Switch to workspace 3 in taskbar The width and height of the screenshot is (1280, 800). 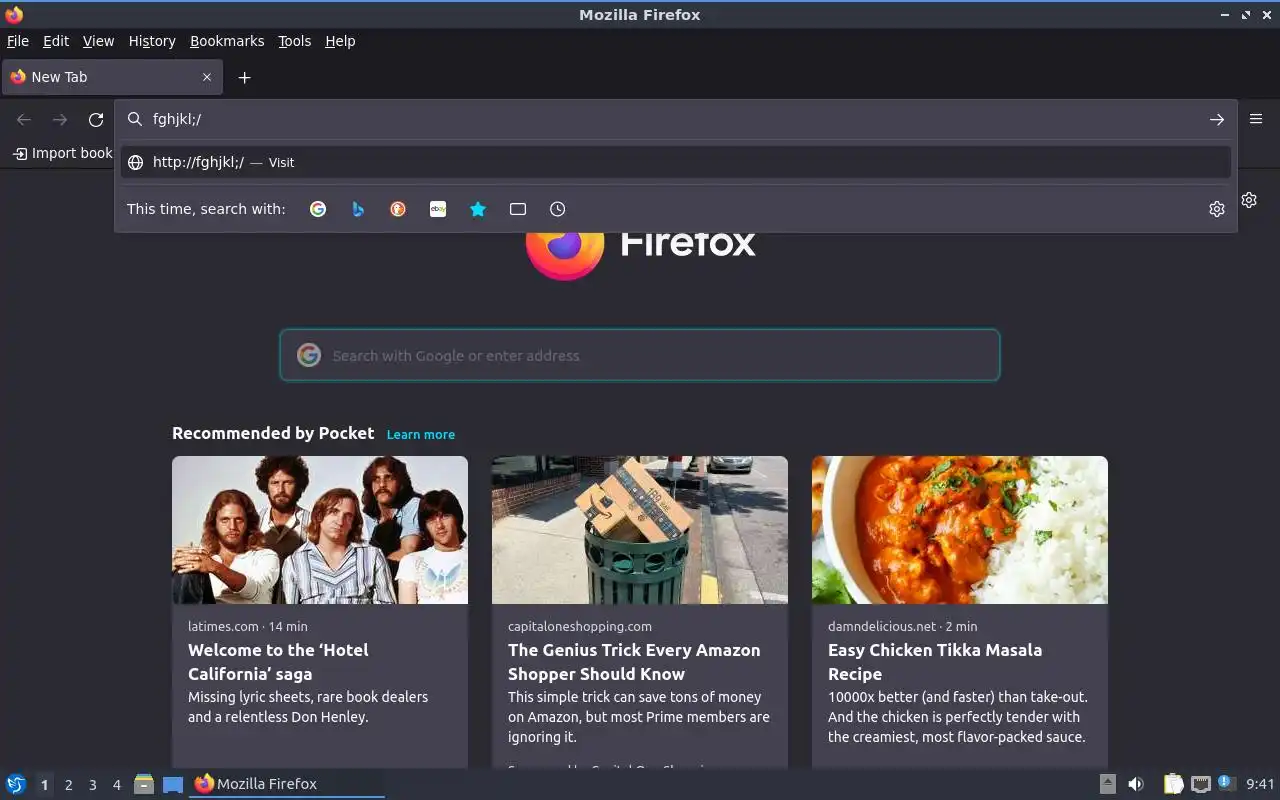click(x=93, y=785)
